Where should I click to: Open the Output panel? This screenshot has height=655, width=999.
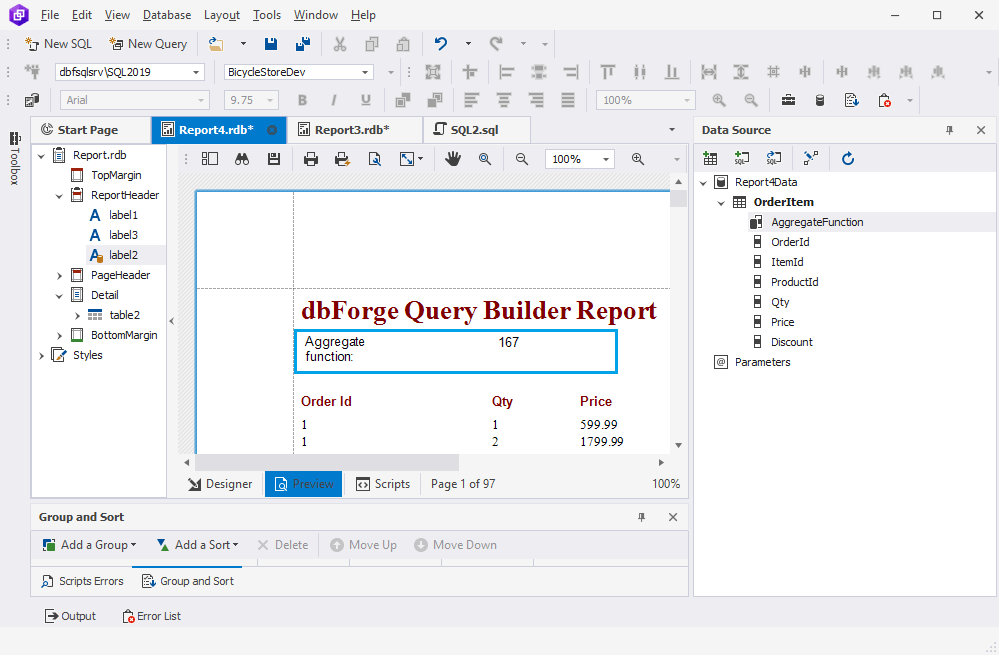click(70, 616)
